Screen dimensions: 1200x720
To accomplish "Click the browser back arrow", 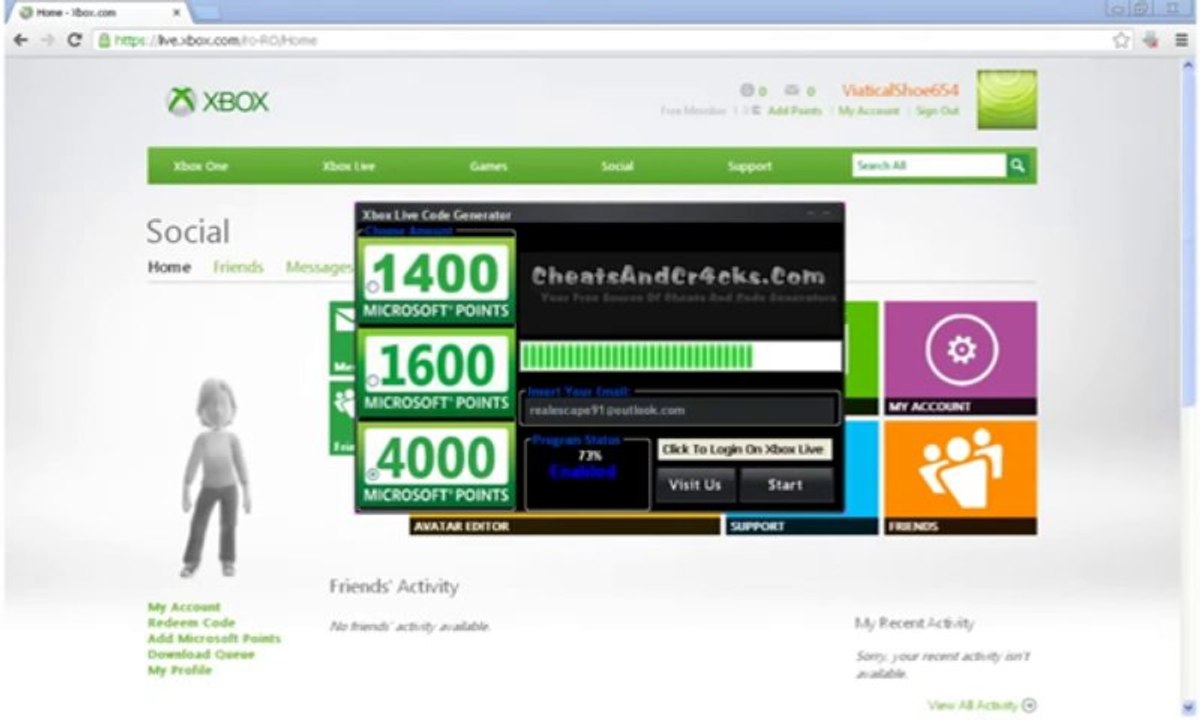I will pyautogui.click(x=20, y=40).
